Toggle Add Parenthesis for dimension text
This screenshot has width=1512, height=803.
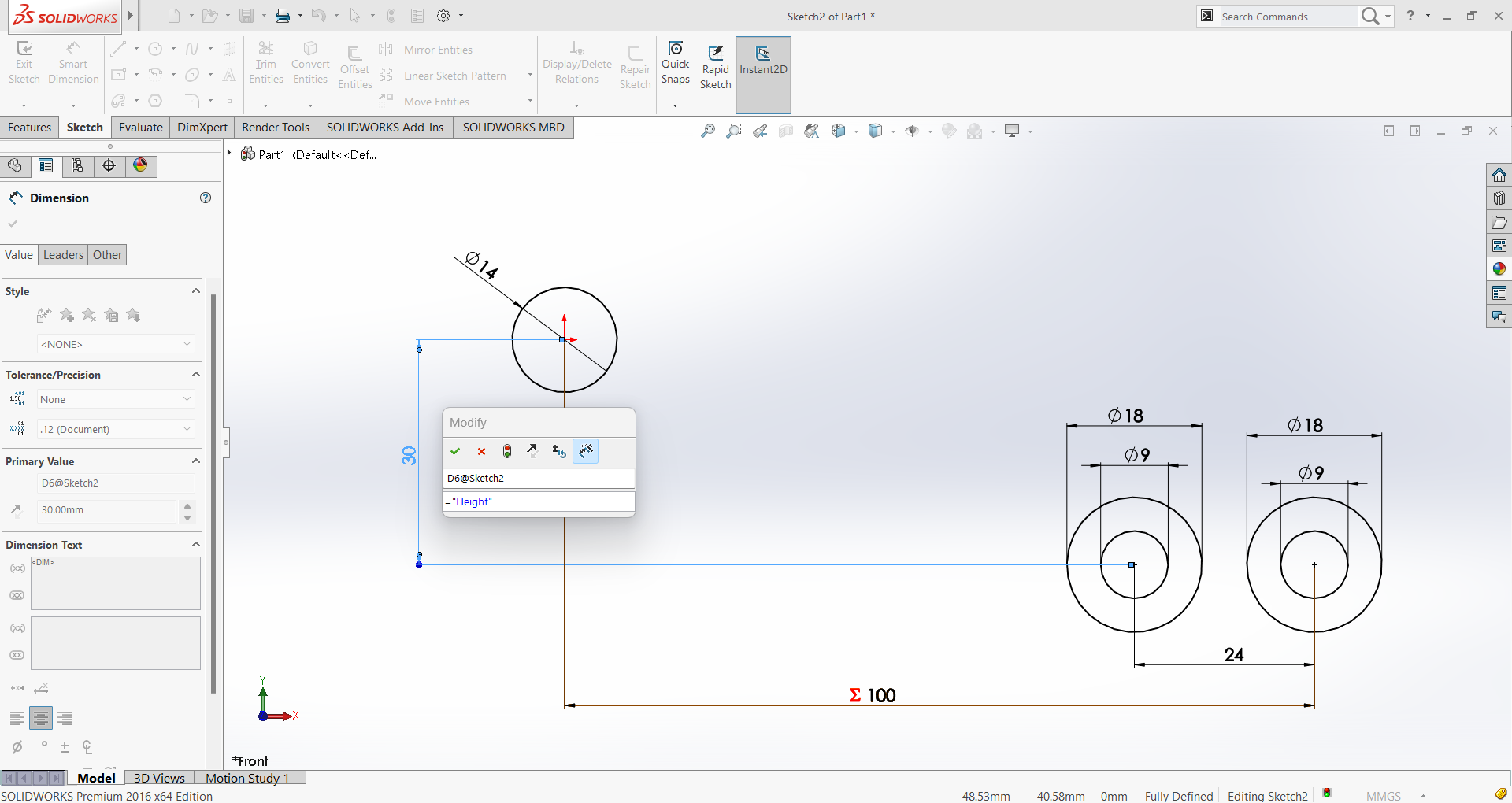[17, 568]
